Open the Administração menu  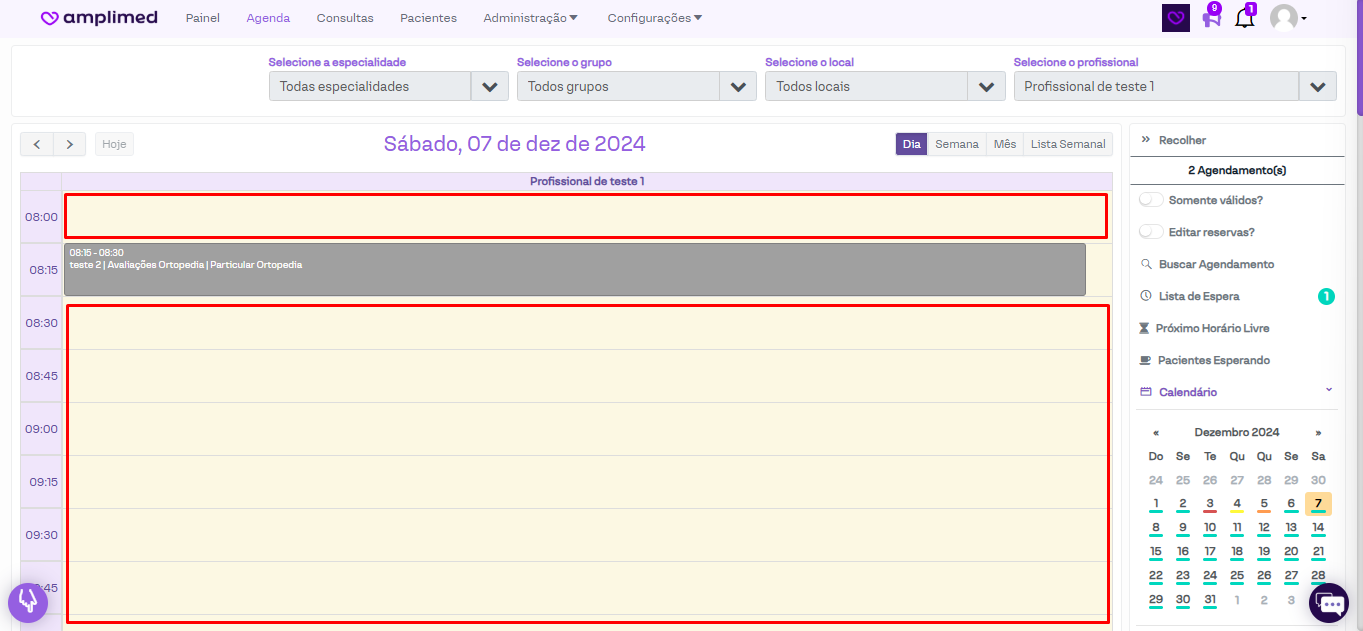tap(530, 18)
